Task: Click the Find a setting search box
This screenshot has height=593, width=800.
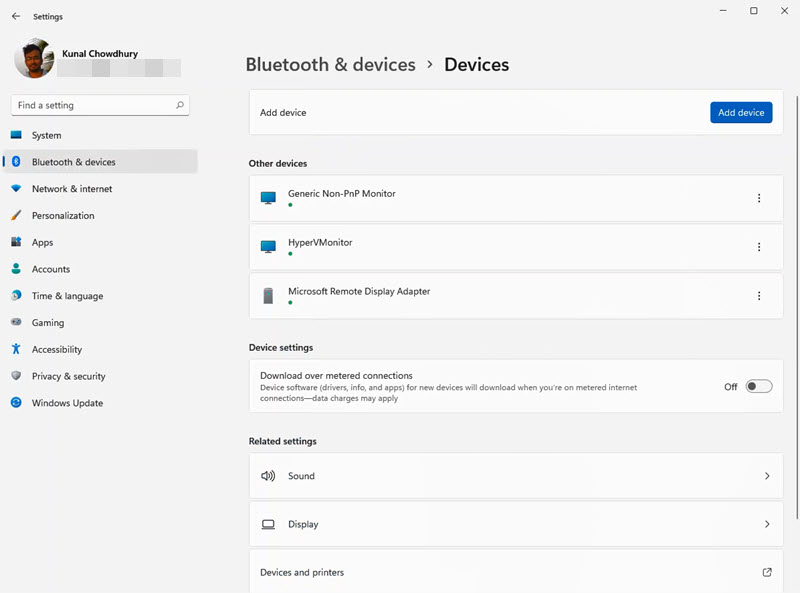Action: coord(100,105)
